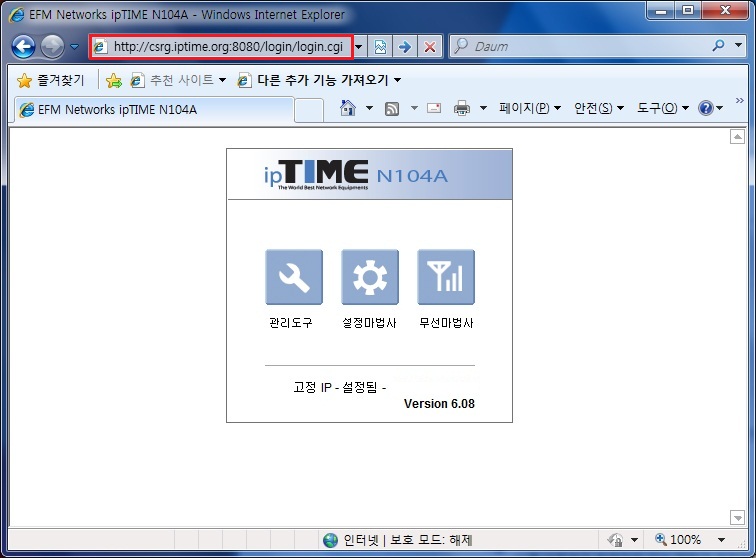Click the Home icon in command bar

[348, 108]
